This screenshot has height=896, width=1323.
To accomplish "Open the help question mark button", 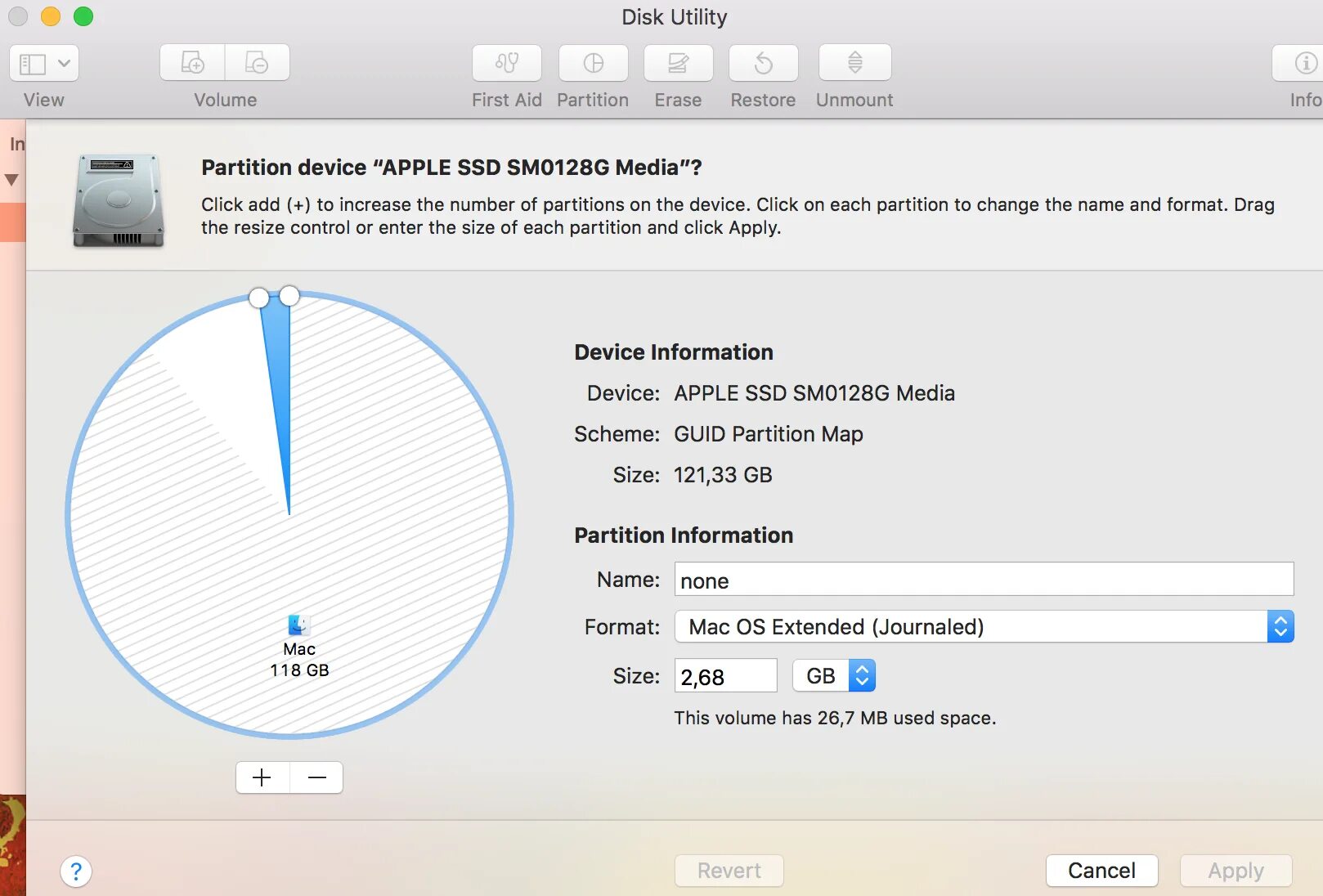I will coord(76,871).
